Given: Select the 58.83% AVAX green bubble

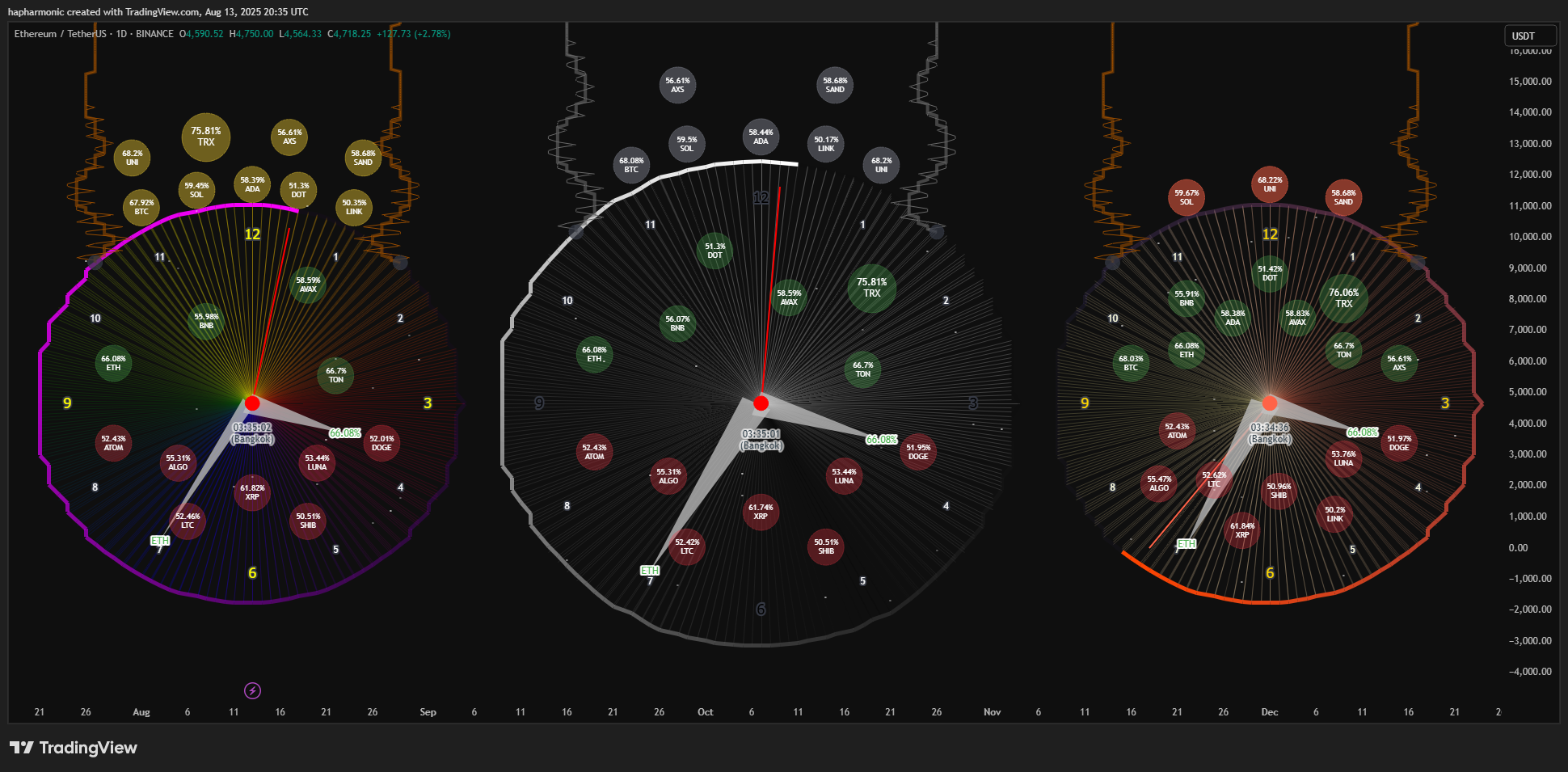Looking at the screenshot, I should point(1297,318).
